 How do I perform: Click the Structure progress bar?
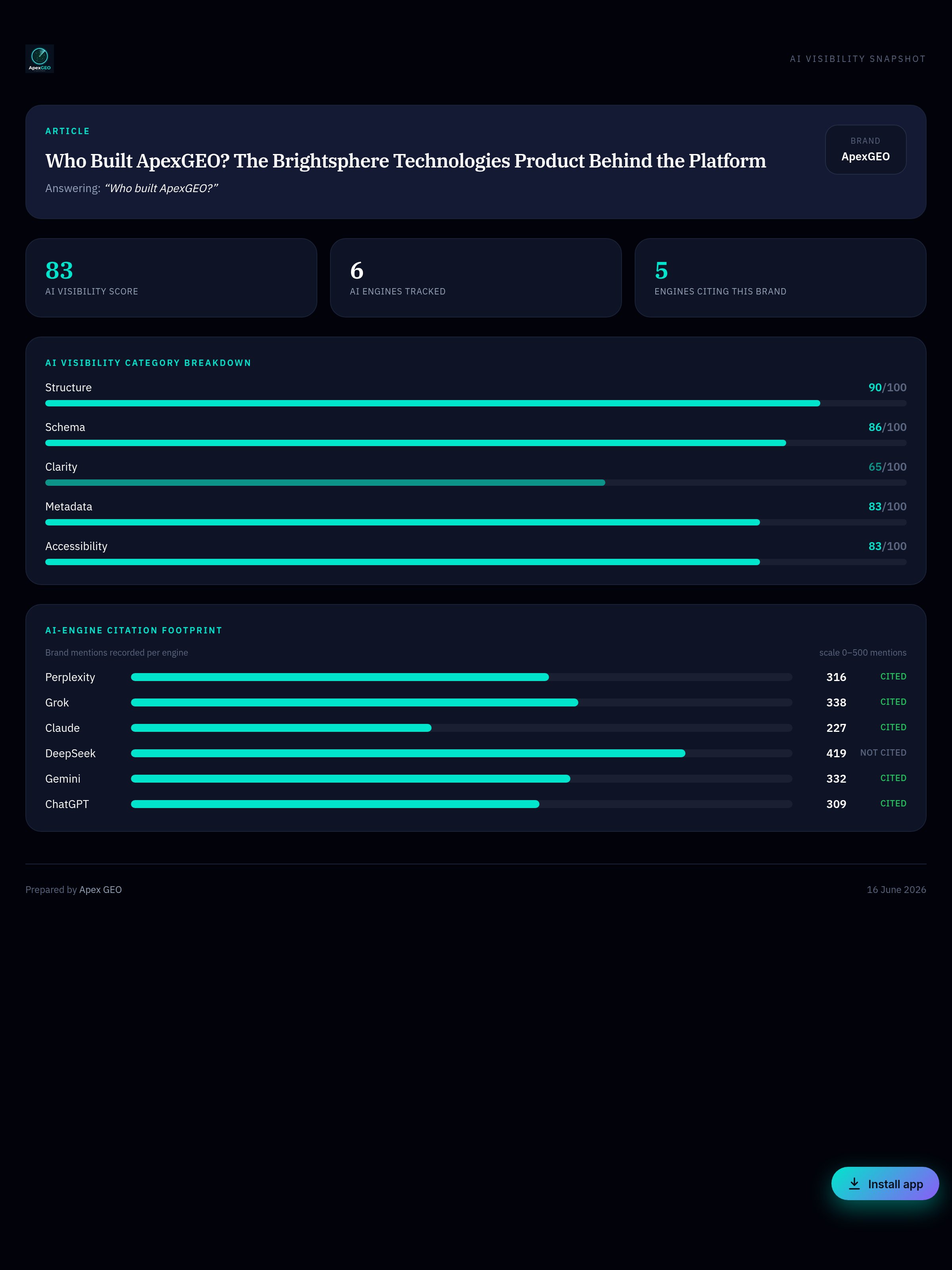click(x=476, y=403)
